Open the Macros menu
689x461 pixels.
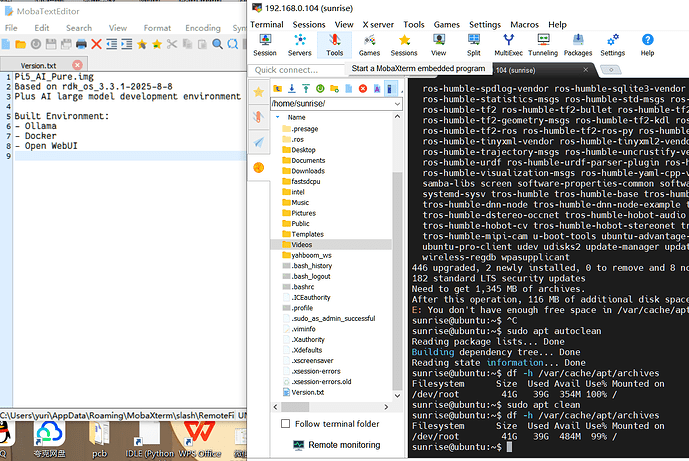pyautogui.click(x=524, y=25)
